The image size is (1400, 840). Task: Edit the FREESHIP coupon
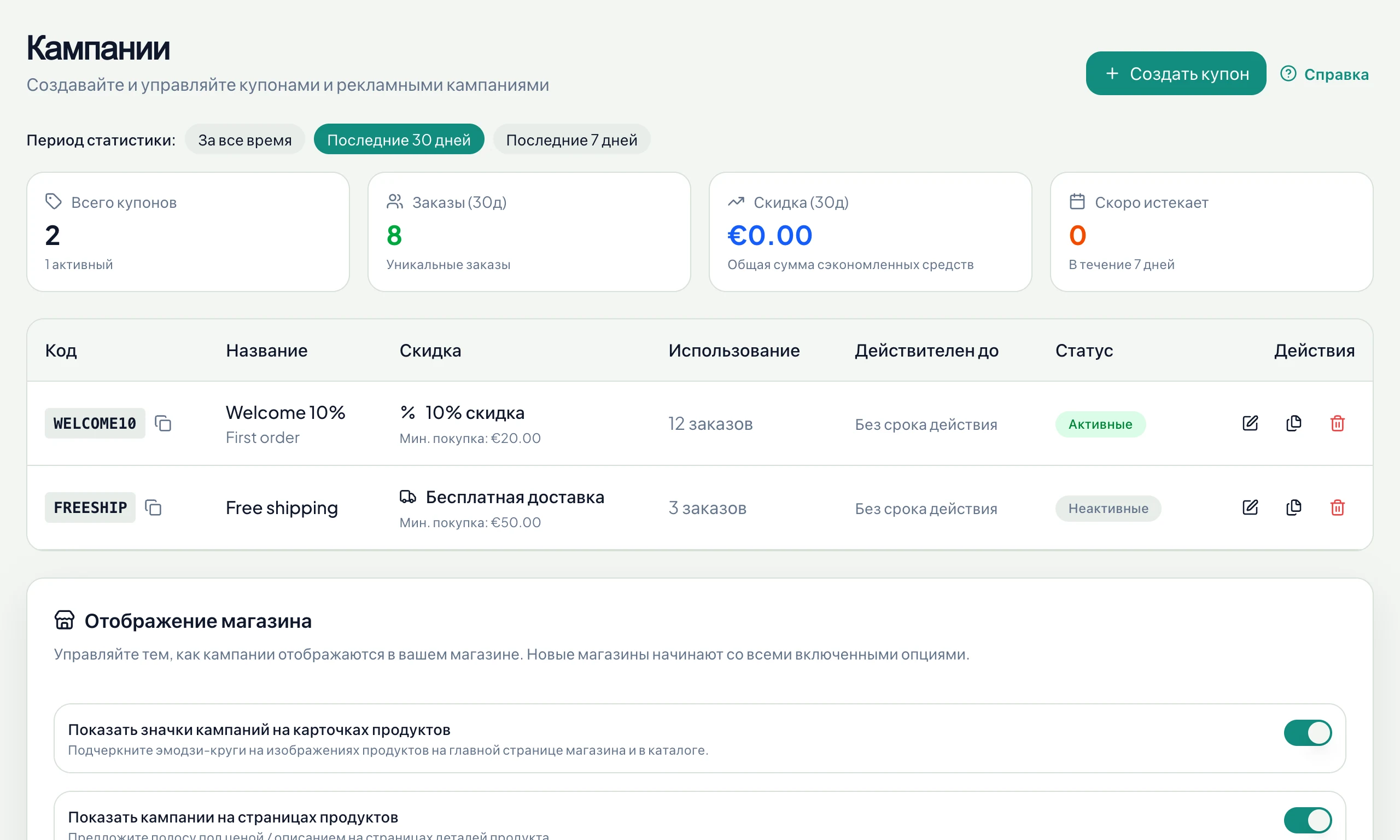pos(1250,507)
